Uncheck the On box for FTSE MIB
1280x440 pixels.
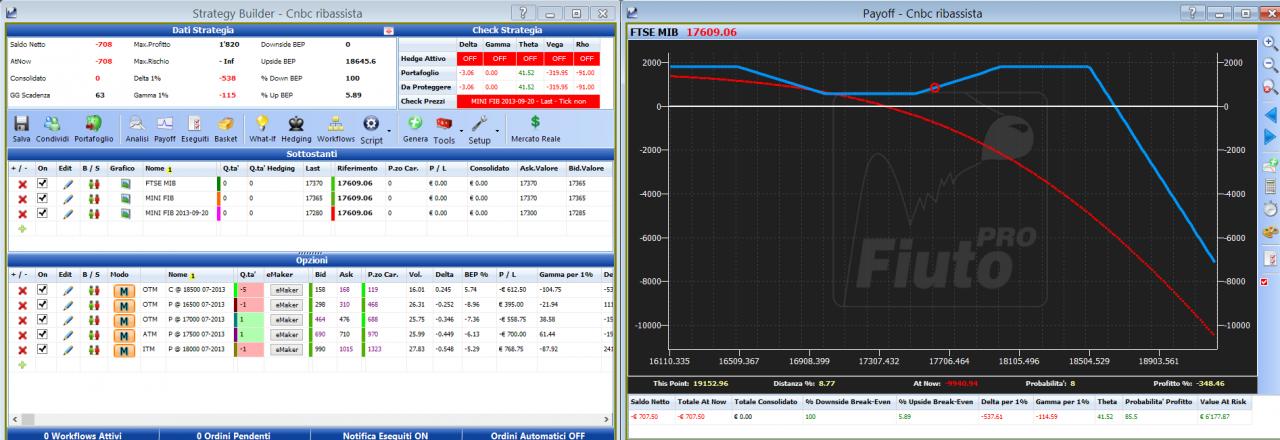(x=42, y=184)
